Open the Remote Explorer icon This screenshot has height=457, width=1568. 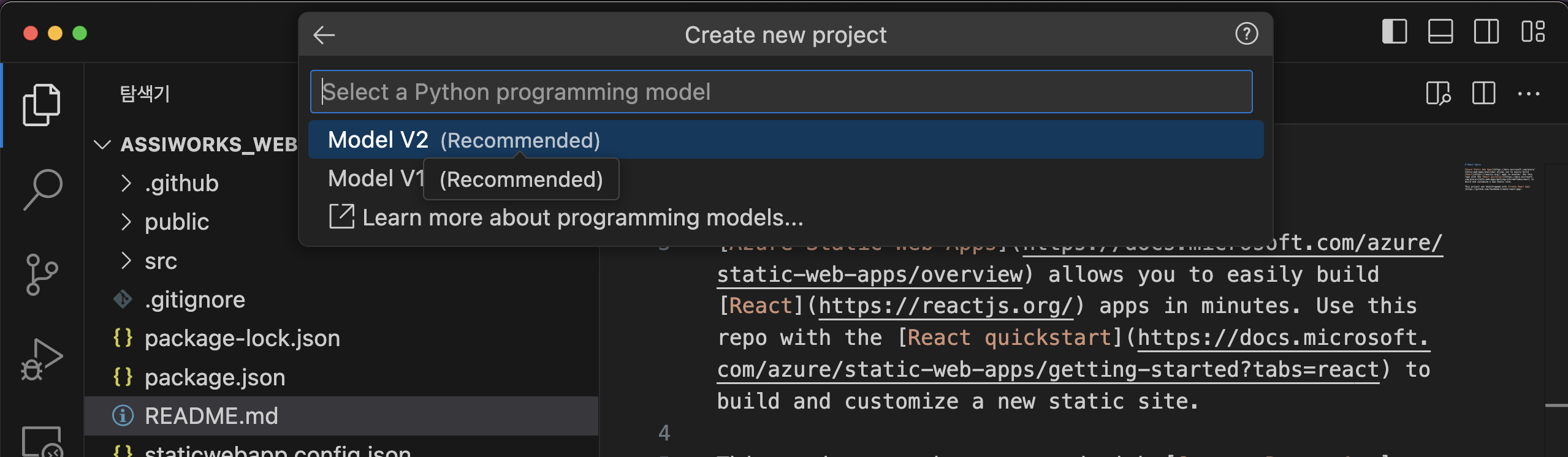click(41, 441)
